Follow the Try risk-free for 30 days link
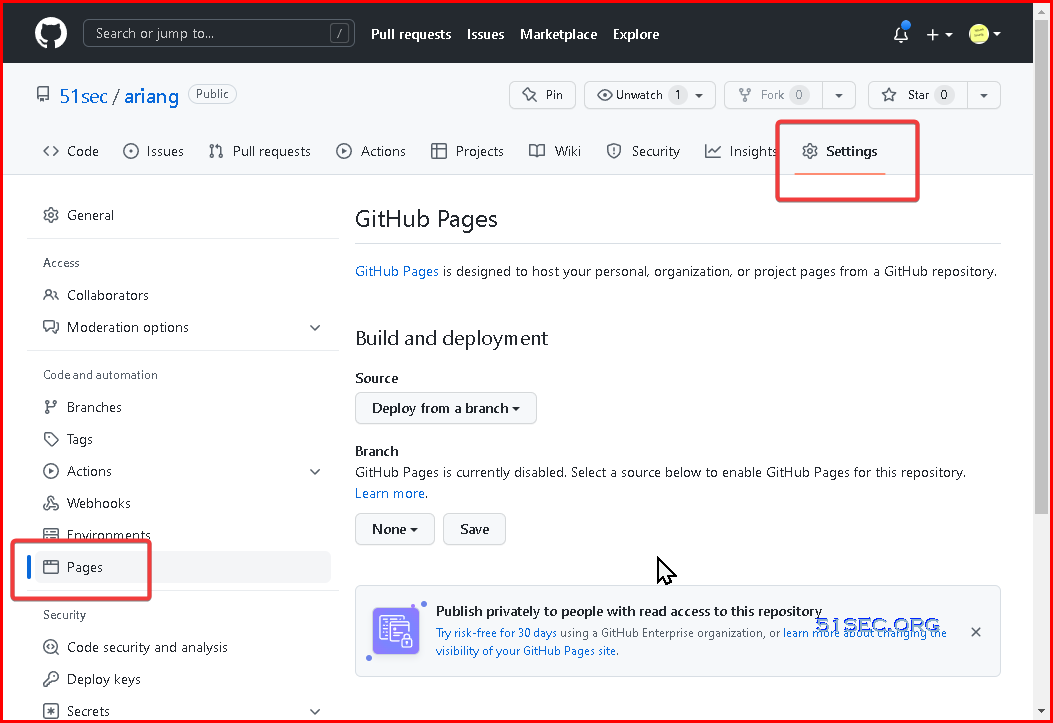 pos(496,632)
